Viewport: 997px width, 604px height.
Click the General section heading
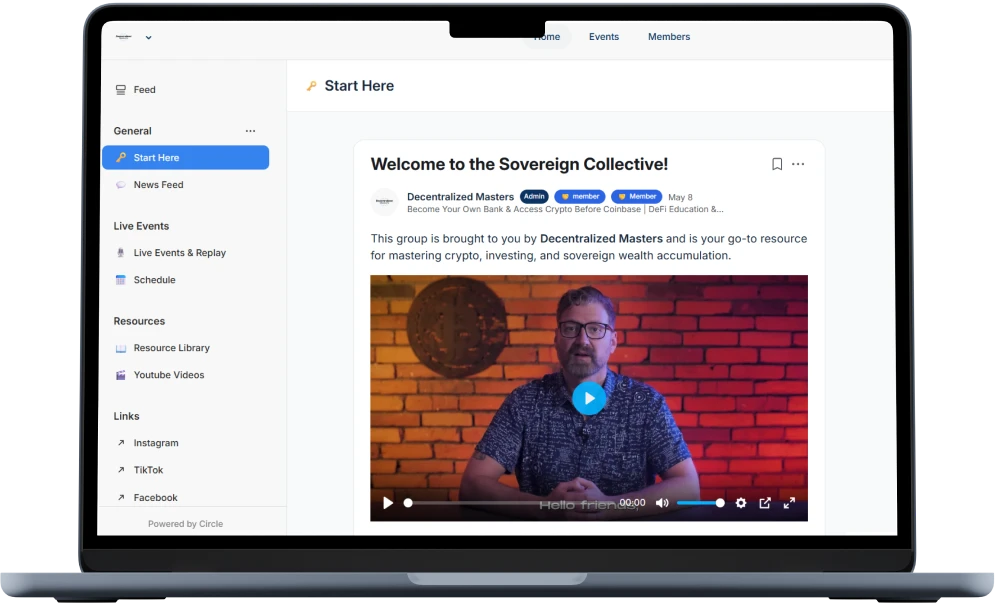coord(132,131)
